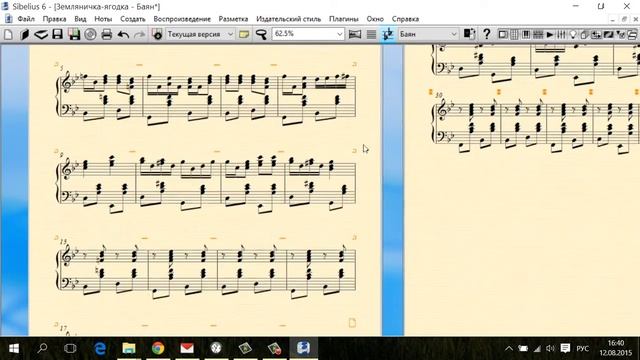Open the Создать menu
Screen dimensions: 640x360
133,19
